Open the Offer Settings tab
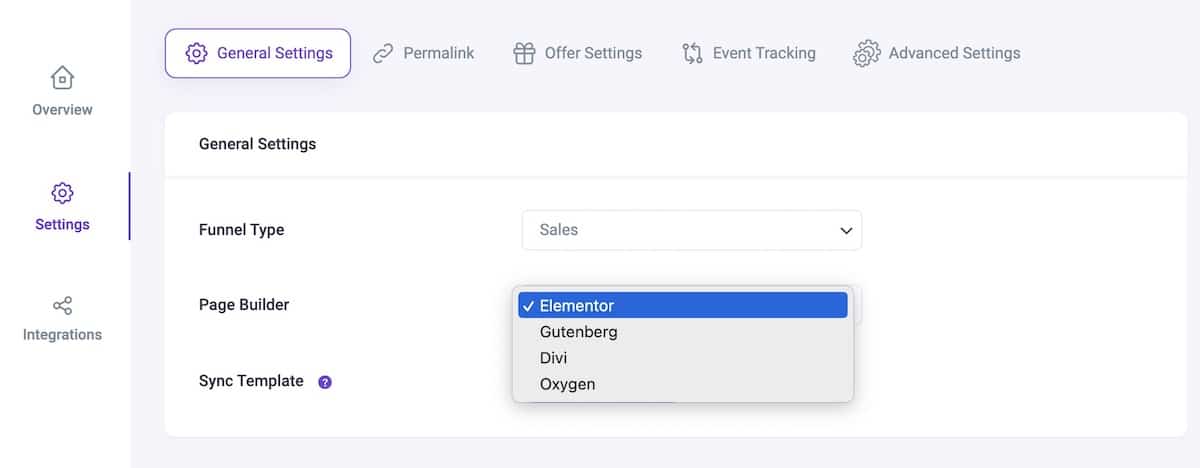The image size is (1200, 468). (578, 53)
